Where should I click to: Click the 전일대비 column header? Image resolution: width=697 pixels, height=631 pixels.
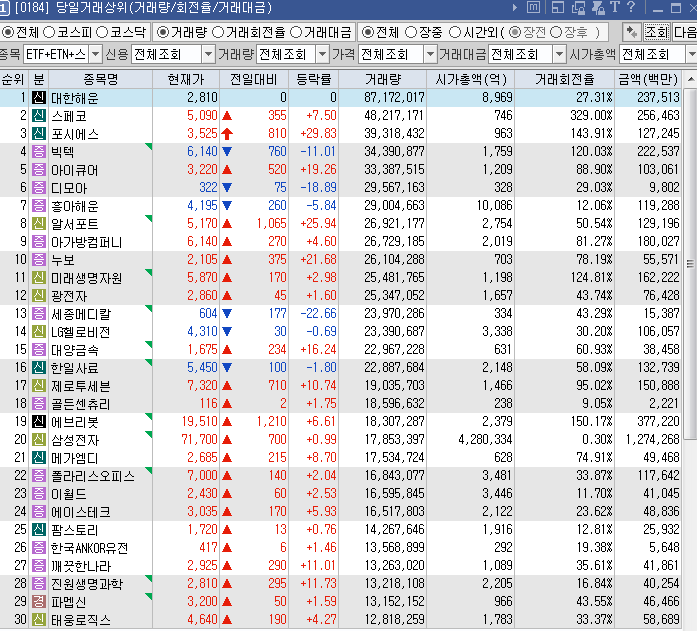pyautogui.click(x=254, y=80)
